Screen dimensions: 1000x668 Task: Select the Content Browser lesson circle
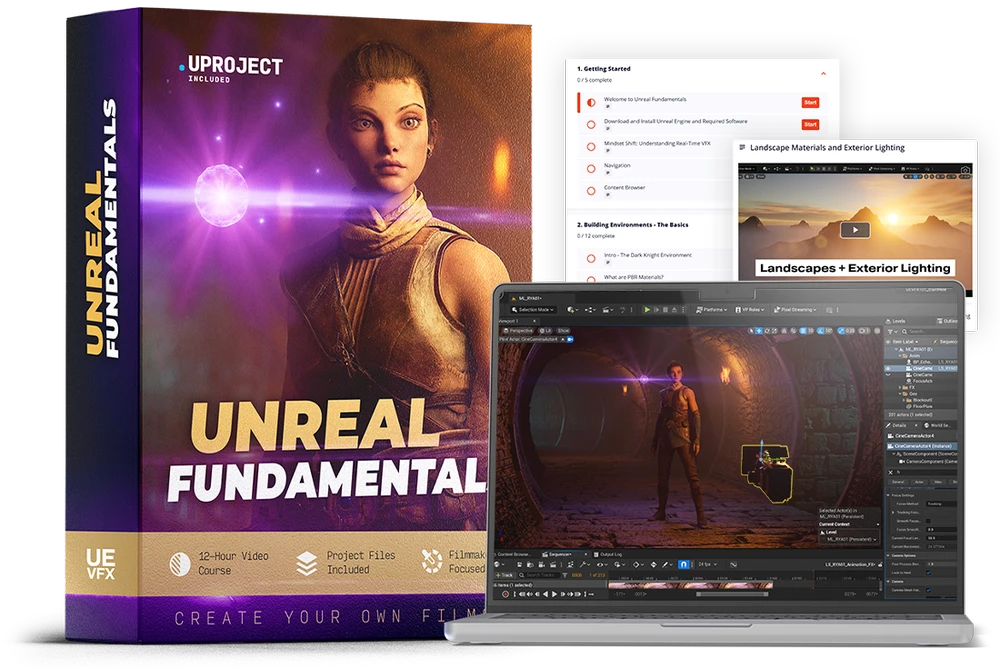tap(591, 190)
